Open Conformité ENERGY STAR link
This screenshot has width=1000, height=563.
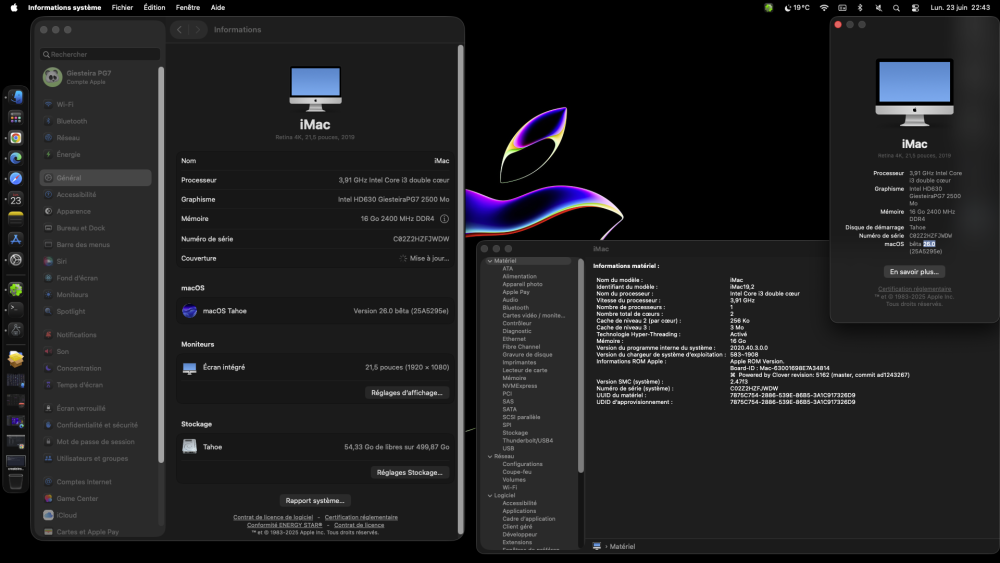pos(284,525)
